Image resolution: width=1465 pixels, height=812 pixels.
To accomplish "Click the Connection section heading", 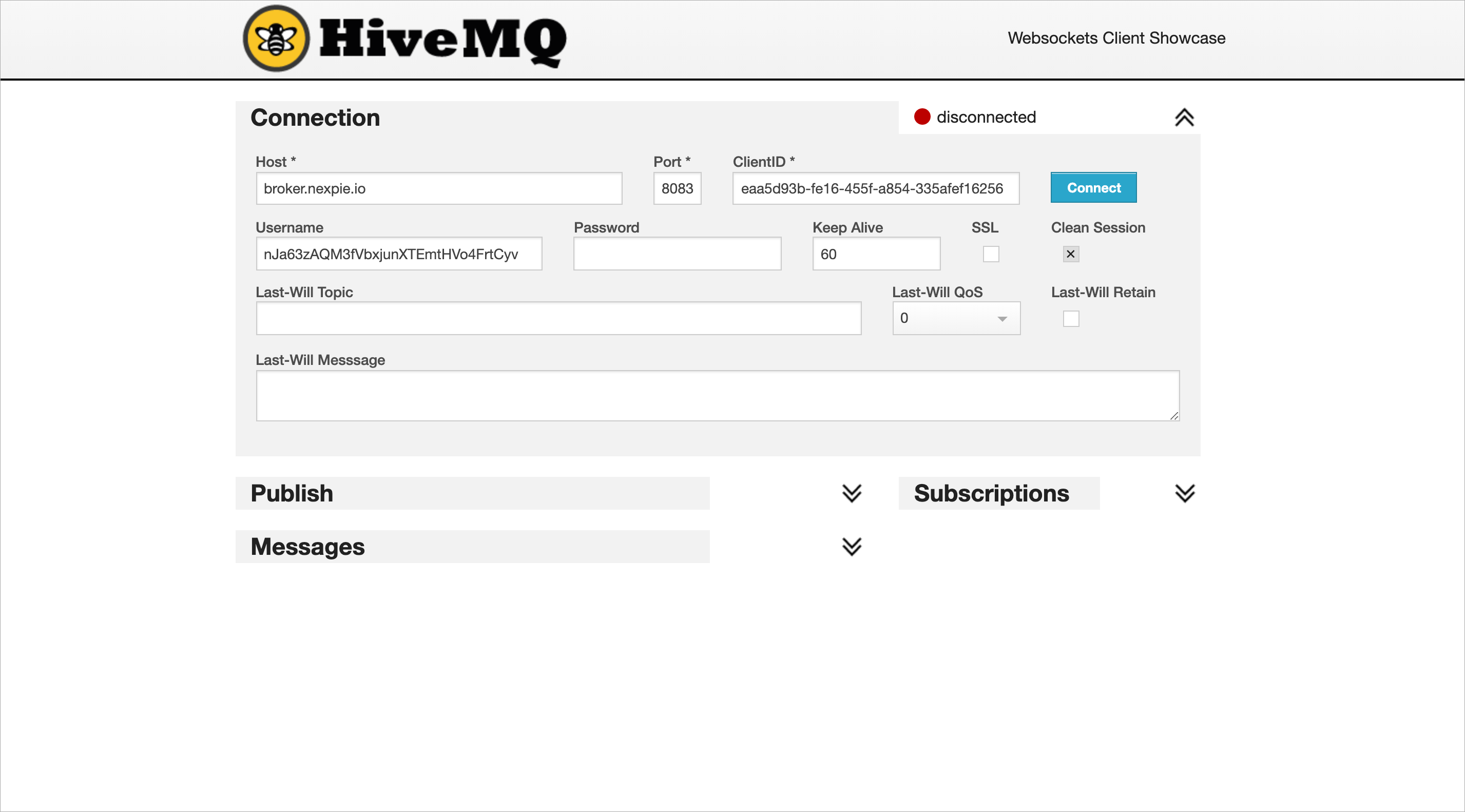I will 315,118.
